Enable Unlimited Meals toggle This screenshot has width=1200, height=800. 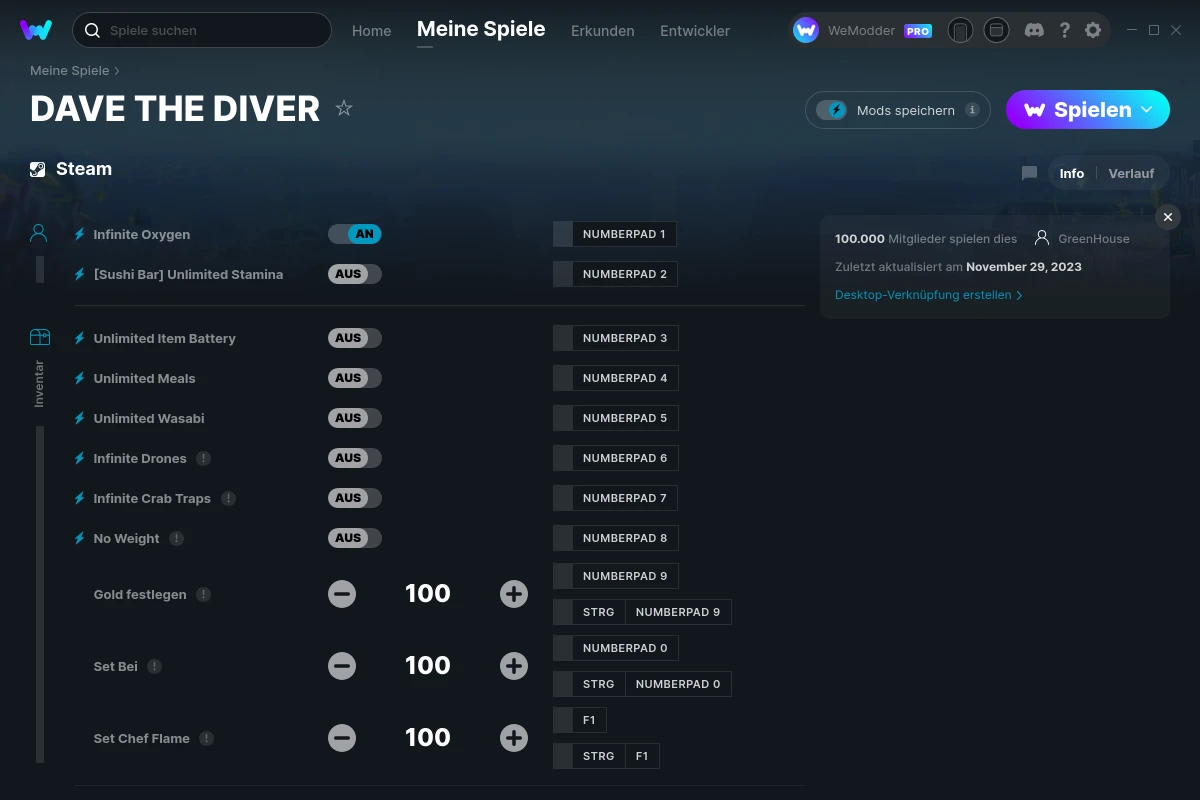[x=355, y=378]
